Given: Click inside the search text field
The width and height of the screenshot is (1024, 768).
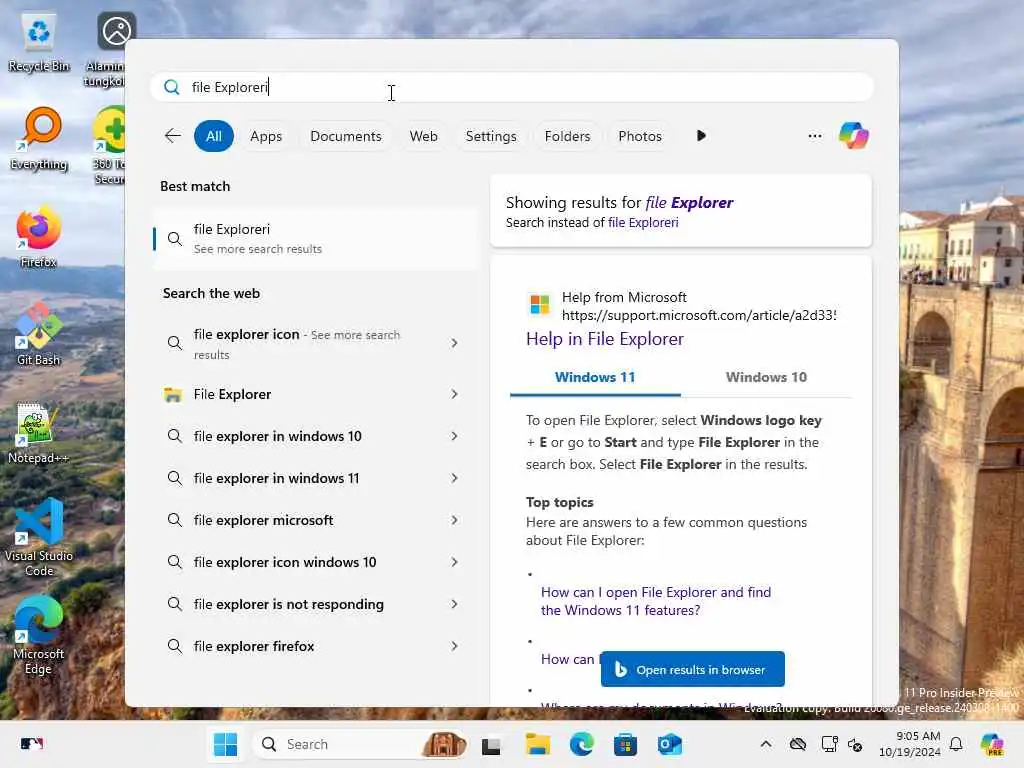Looking at the screenshot, I should [511, 87].
